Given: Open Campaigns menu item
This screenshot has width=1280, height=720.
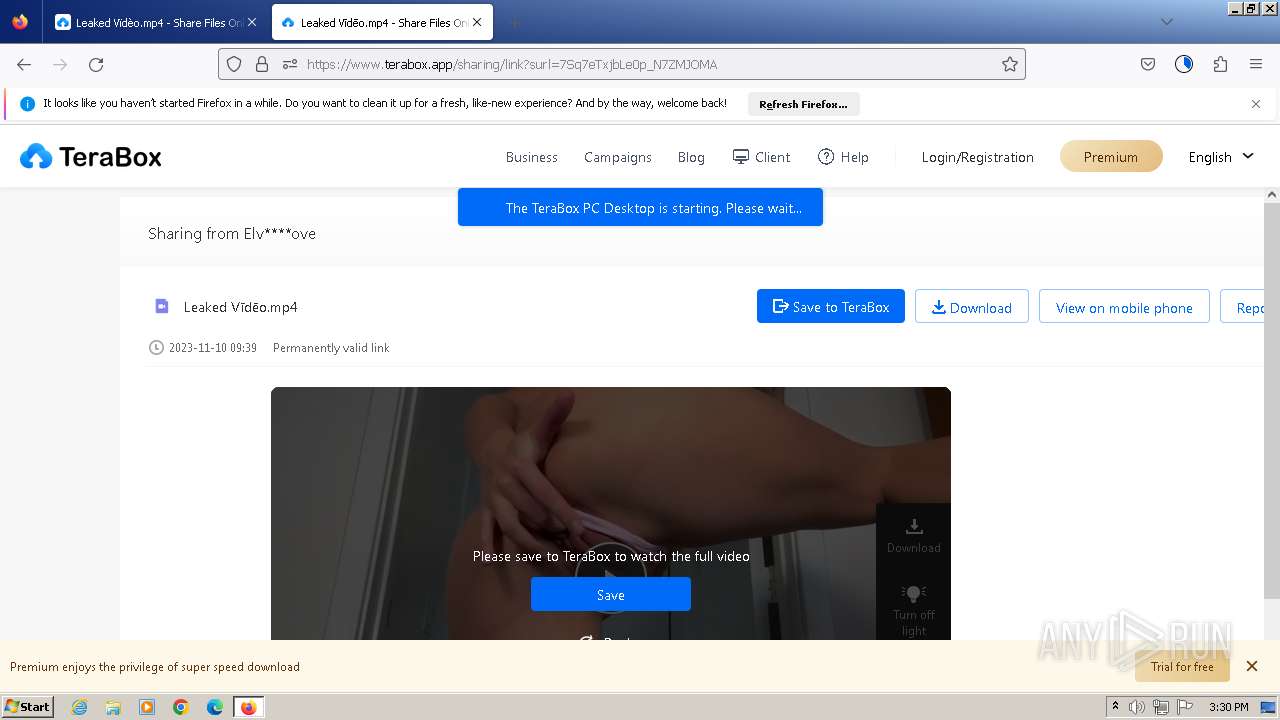Looking at the screenshot, I should coord(618,157).
